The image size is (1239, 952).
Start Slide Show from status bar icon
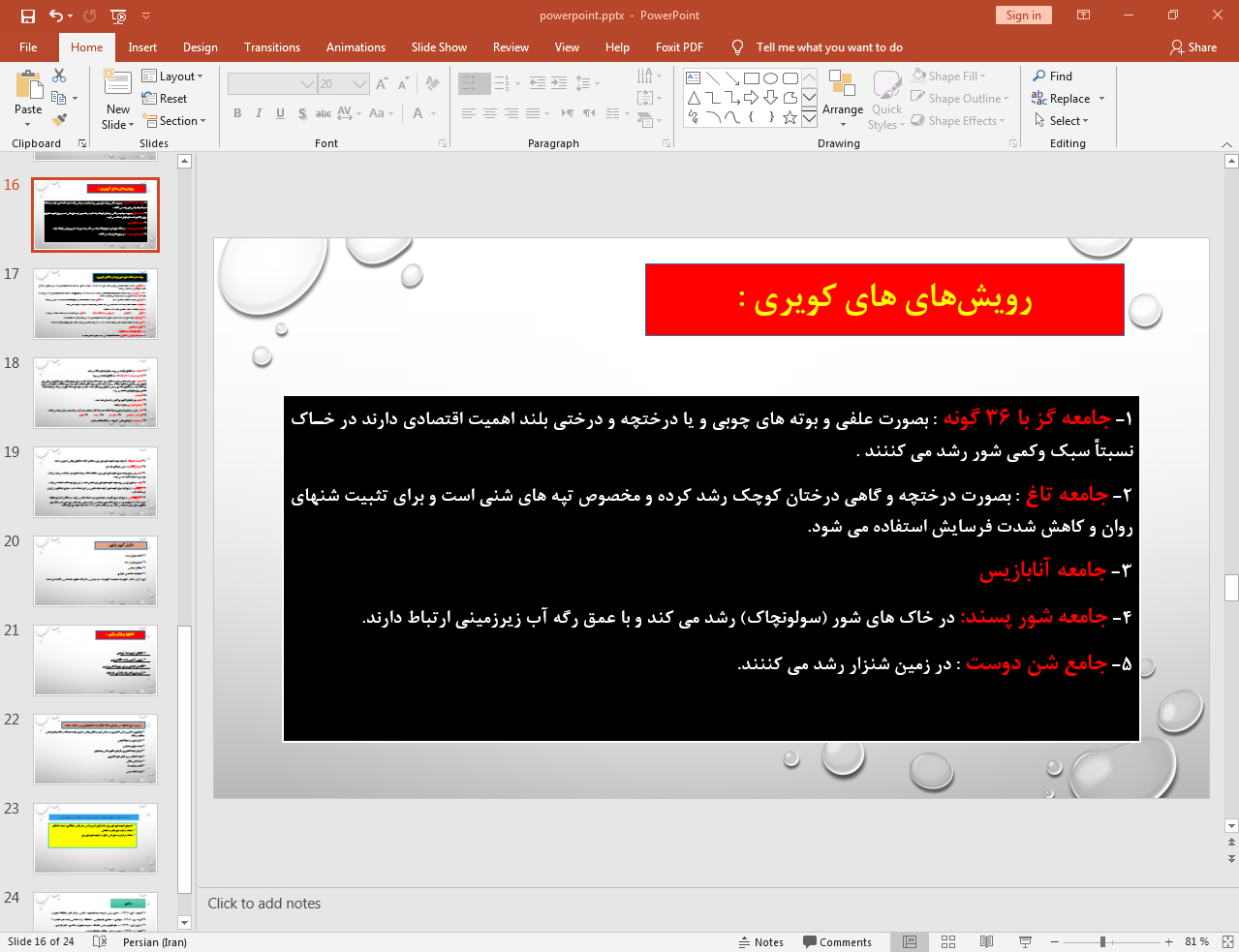[x=1025, y=941]
